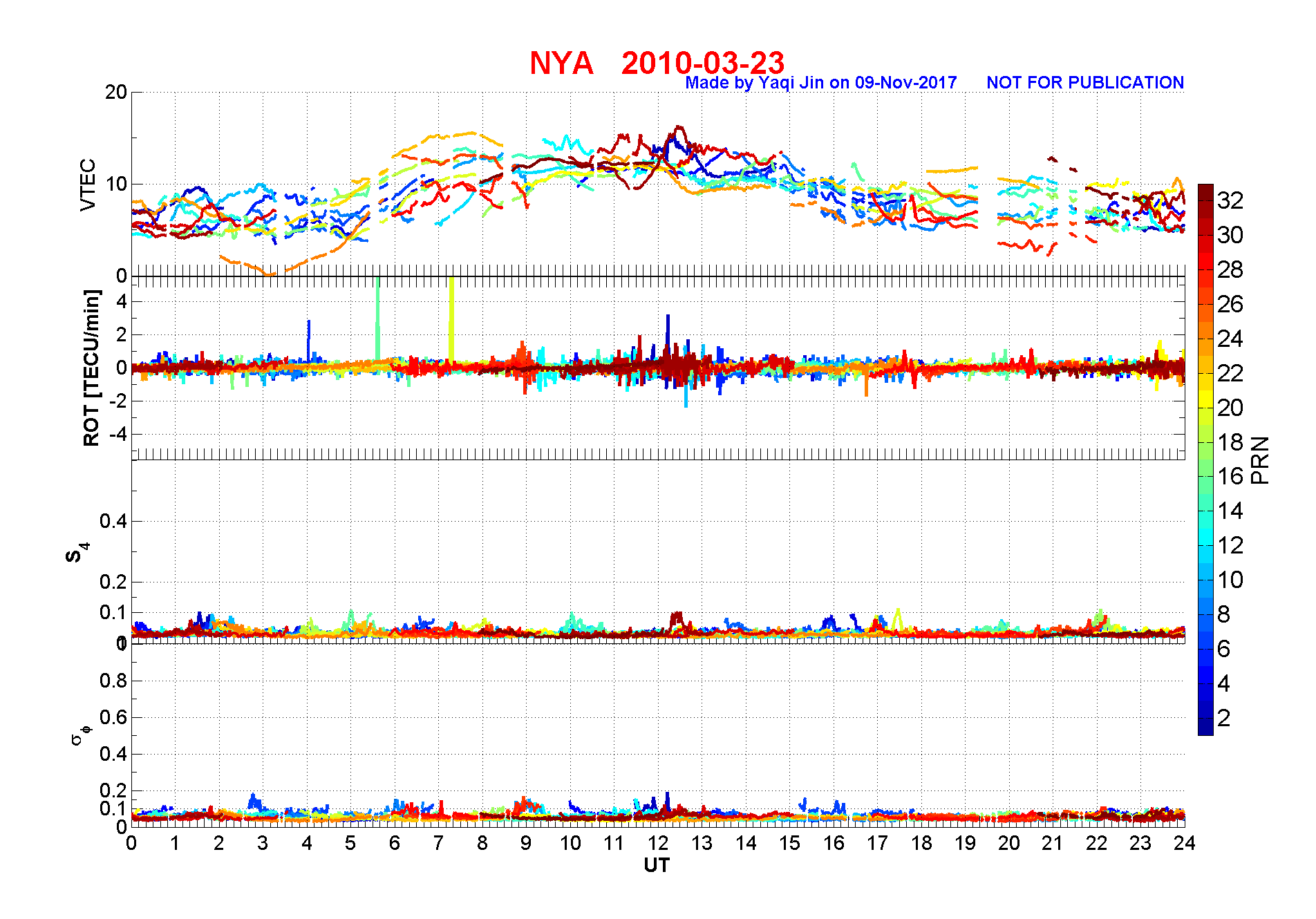This screenshot has width=1316, height=919.
Task: Click the colorbar tick label "2"
Action: 1223,718
